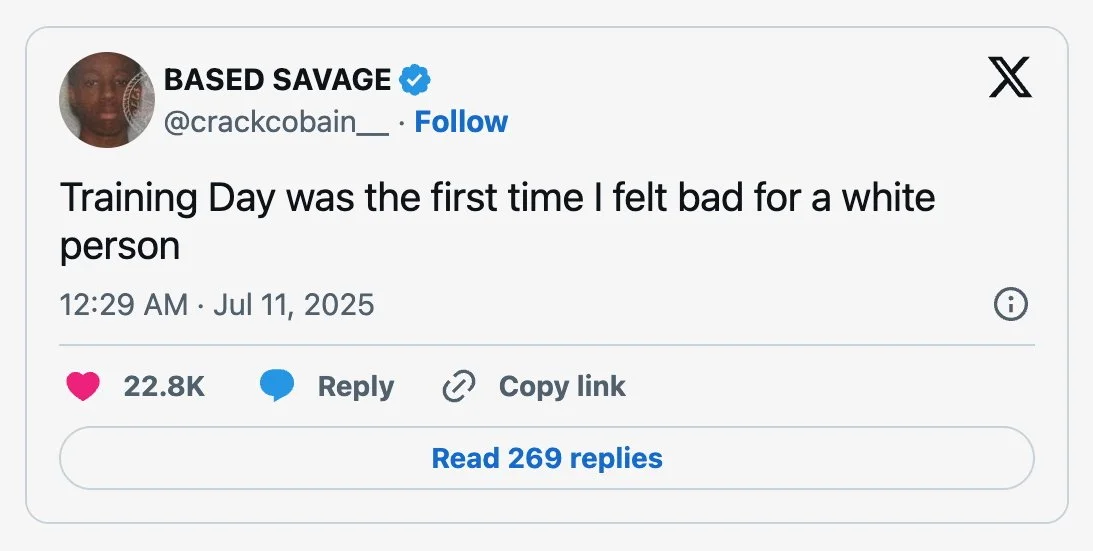Like the tweet with the heart icon
Screen dimensions: 1093x551
(x=83, y=387)
